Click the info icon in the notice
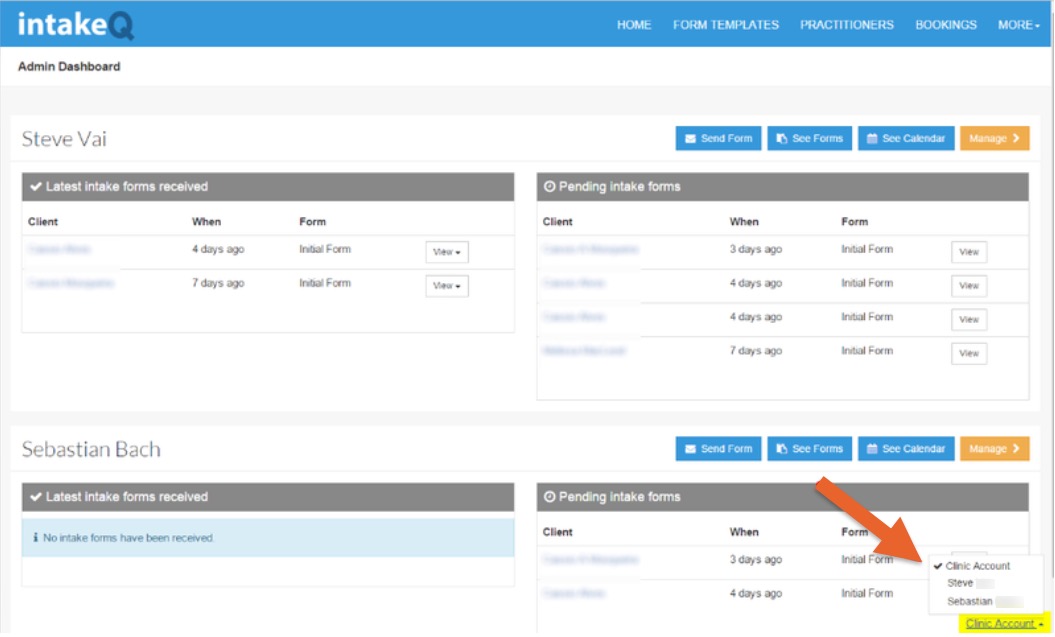 click(35, 537)
